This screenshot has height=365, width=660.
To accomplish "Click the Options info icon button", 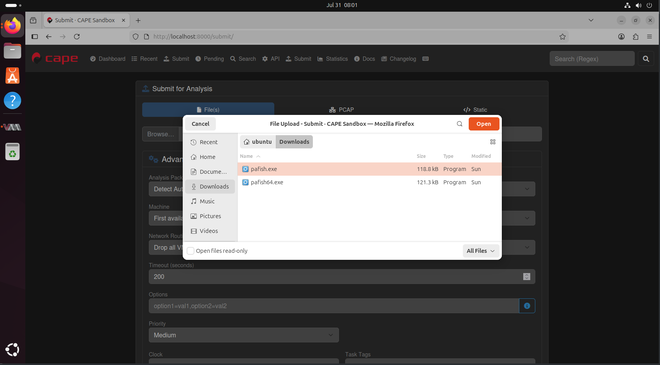I will pos(527,306).
